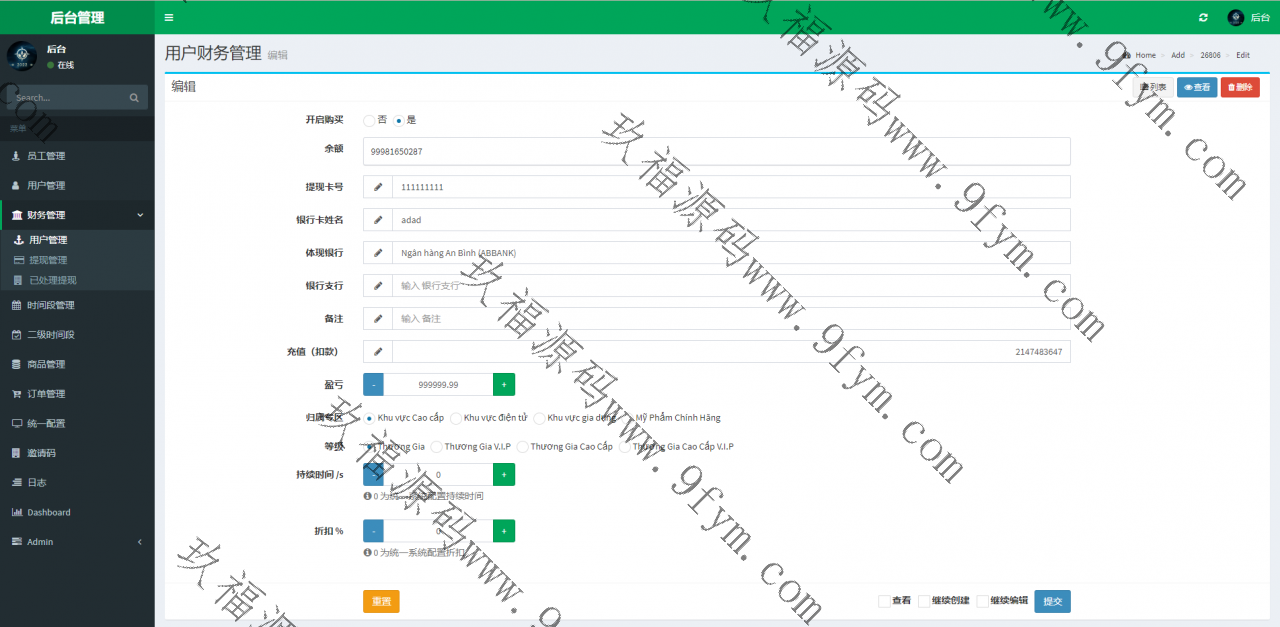Select Khu vực điện tử radio option

pos(456,418)
